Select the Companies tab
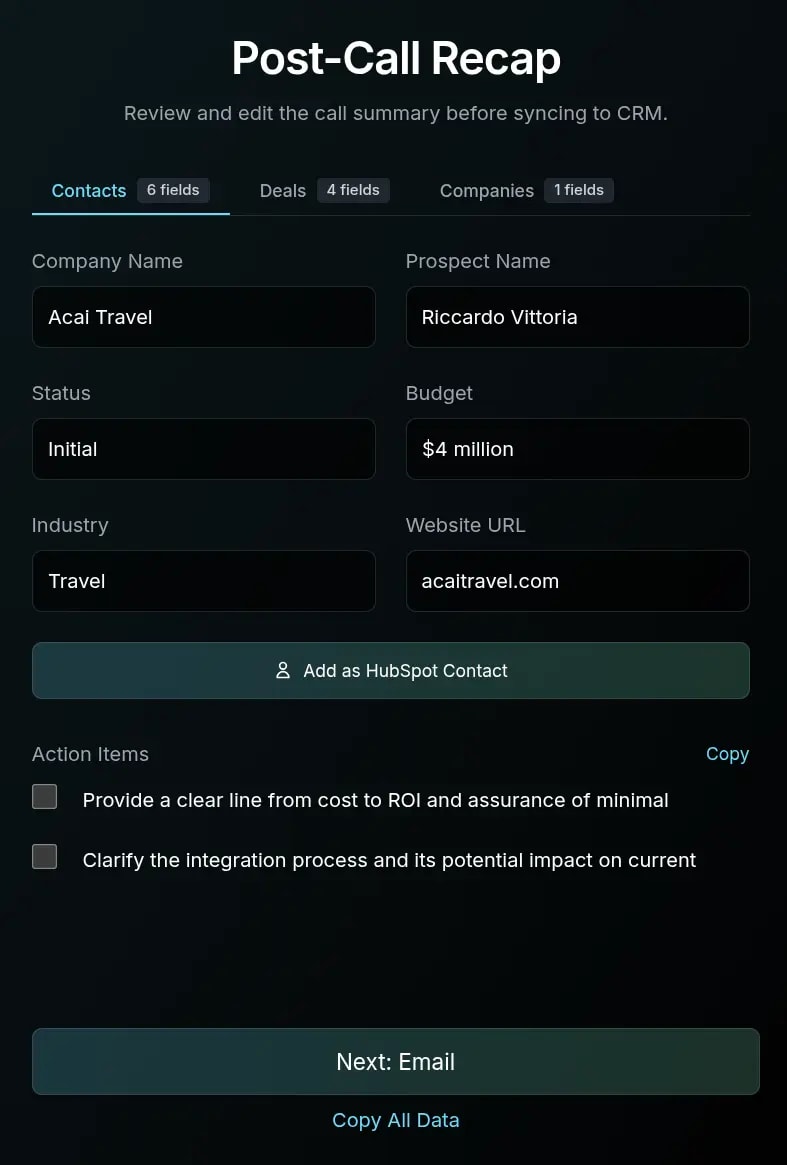This screenshot has width=787, height=1165. coord(487,191)
